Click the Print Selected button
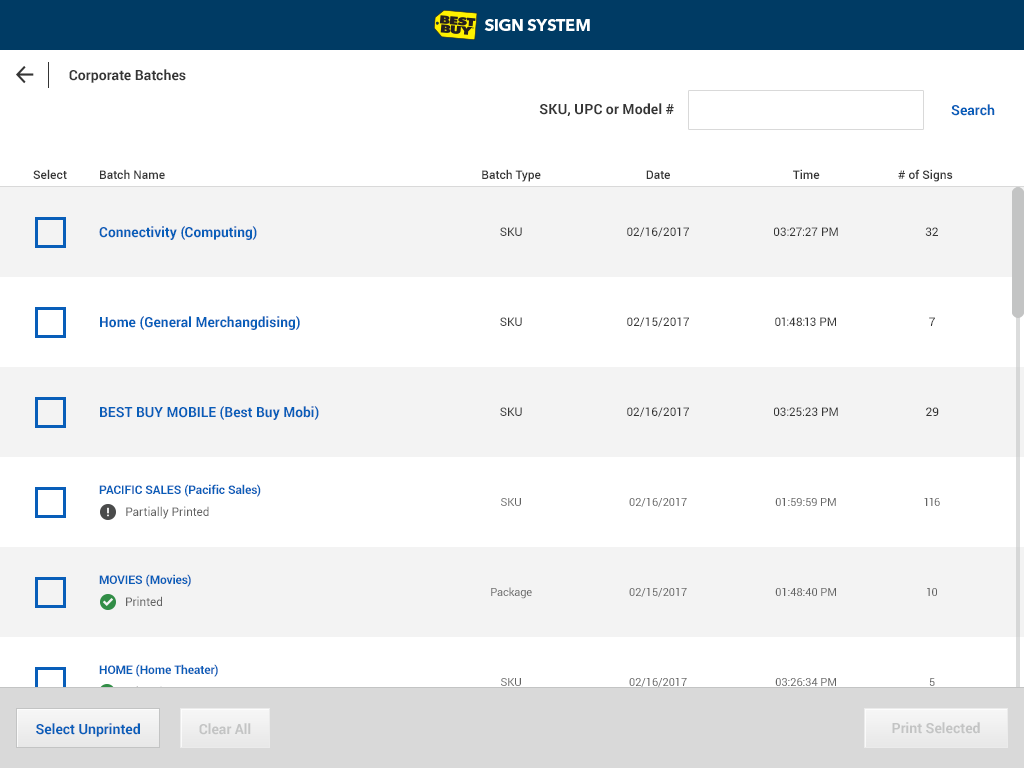This screenshot has height=768, width=1024. point(936,728)
